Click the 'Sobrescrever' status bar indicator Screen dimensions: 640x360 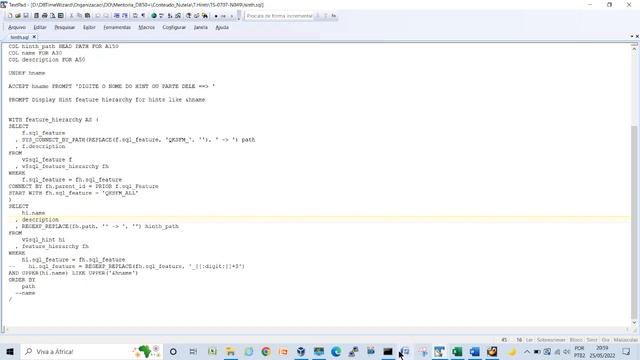pos(551,340)
